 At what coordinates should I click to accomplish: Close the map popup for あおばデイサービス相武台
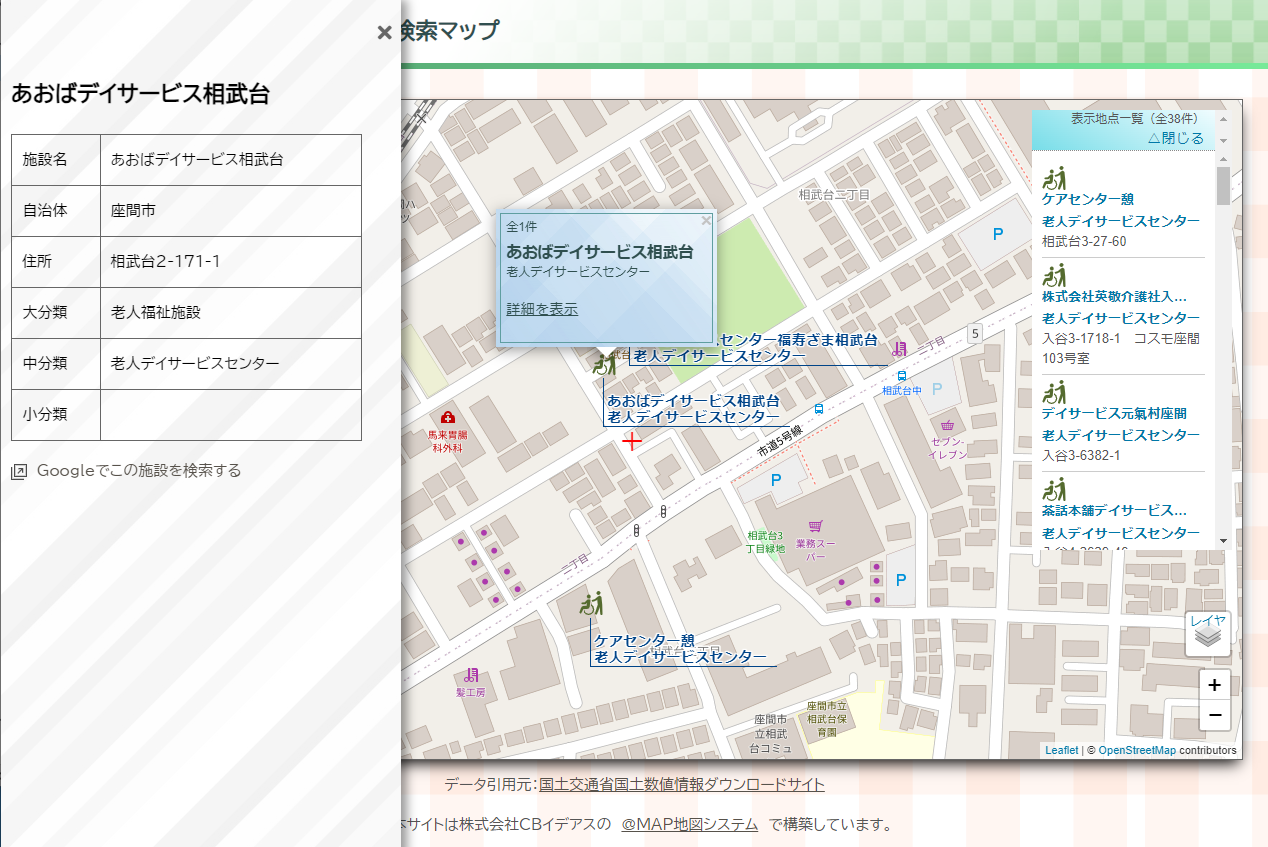pos(706,220)
